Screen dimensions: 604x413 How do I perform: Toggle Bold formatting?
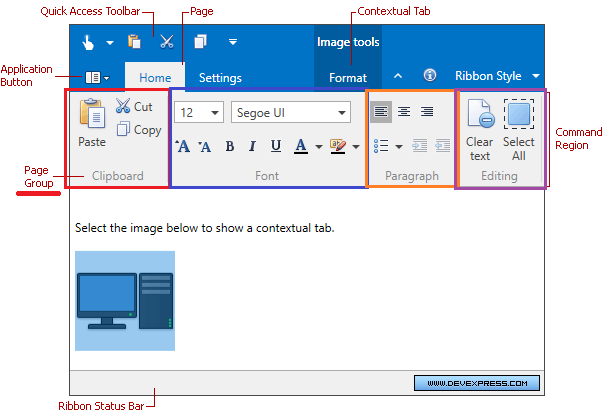[x=230, y=146]
